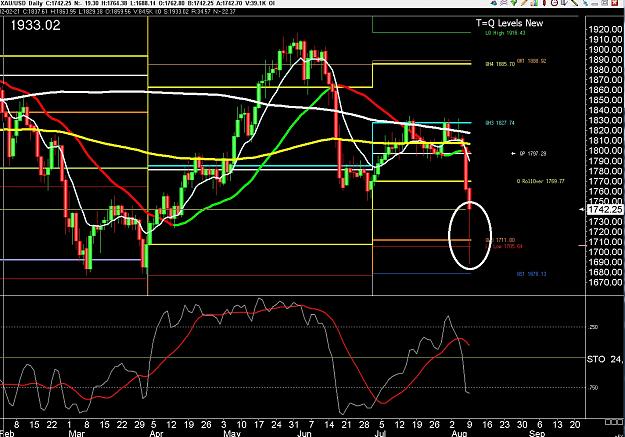This screenshot has height=437, width=625.
Task: Click the 1670.00 price axis label
Action: (605, 283)
